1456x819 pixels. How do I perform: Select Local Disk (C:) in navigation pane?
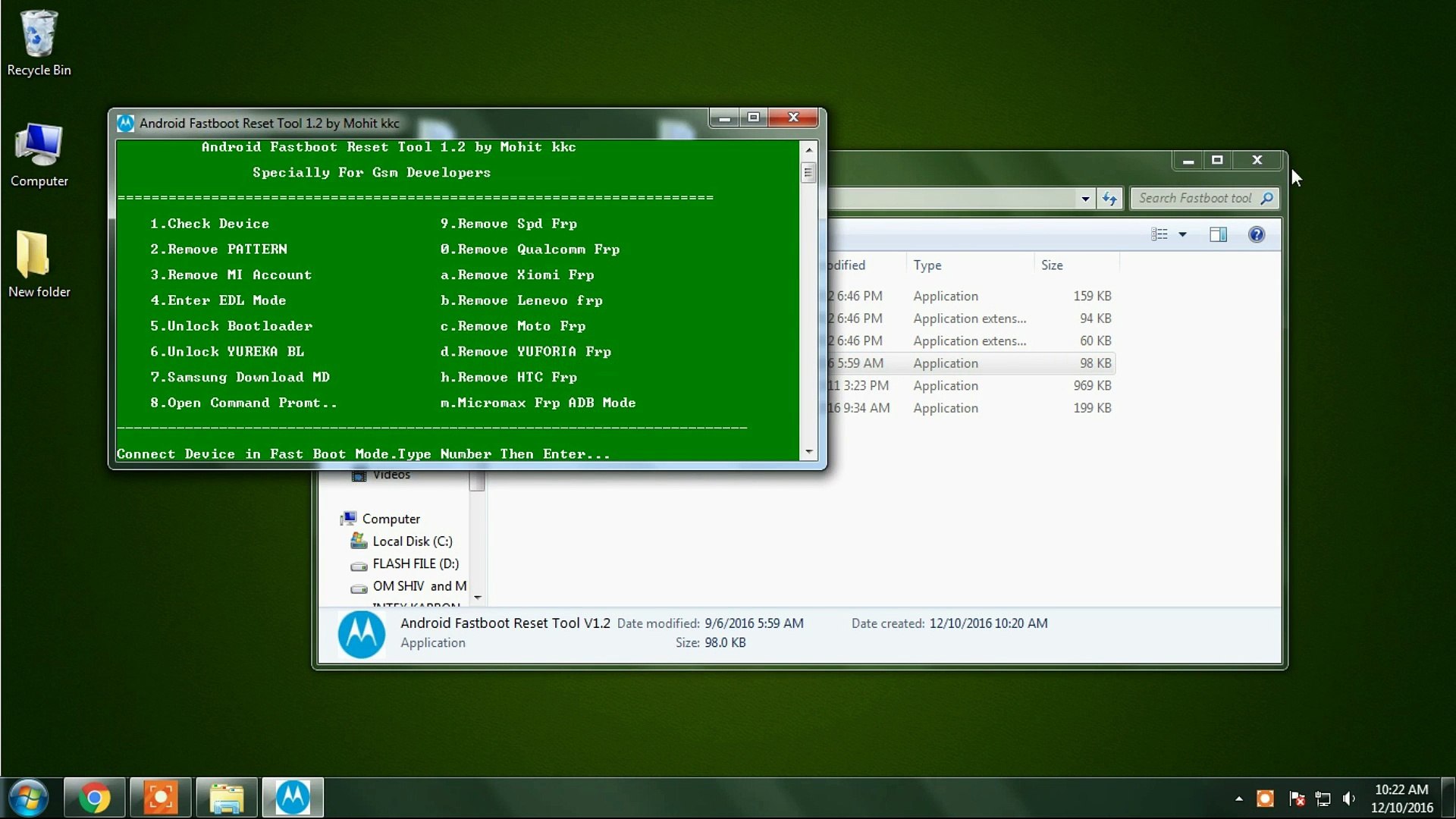(x=412, y=541)
